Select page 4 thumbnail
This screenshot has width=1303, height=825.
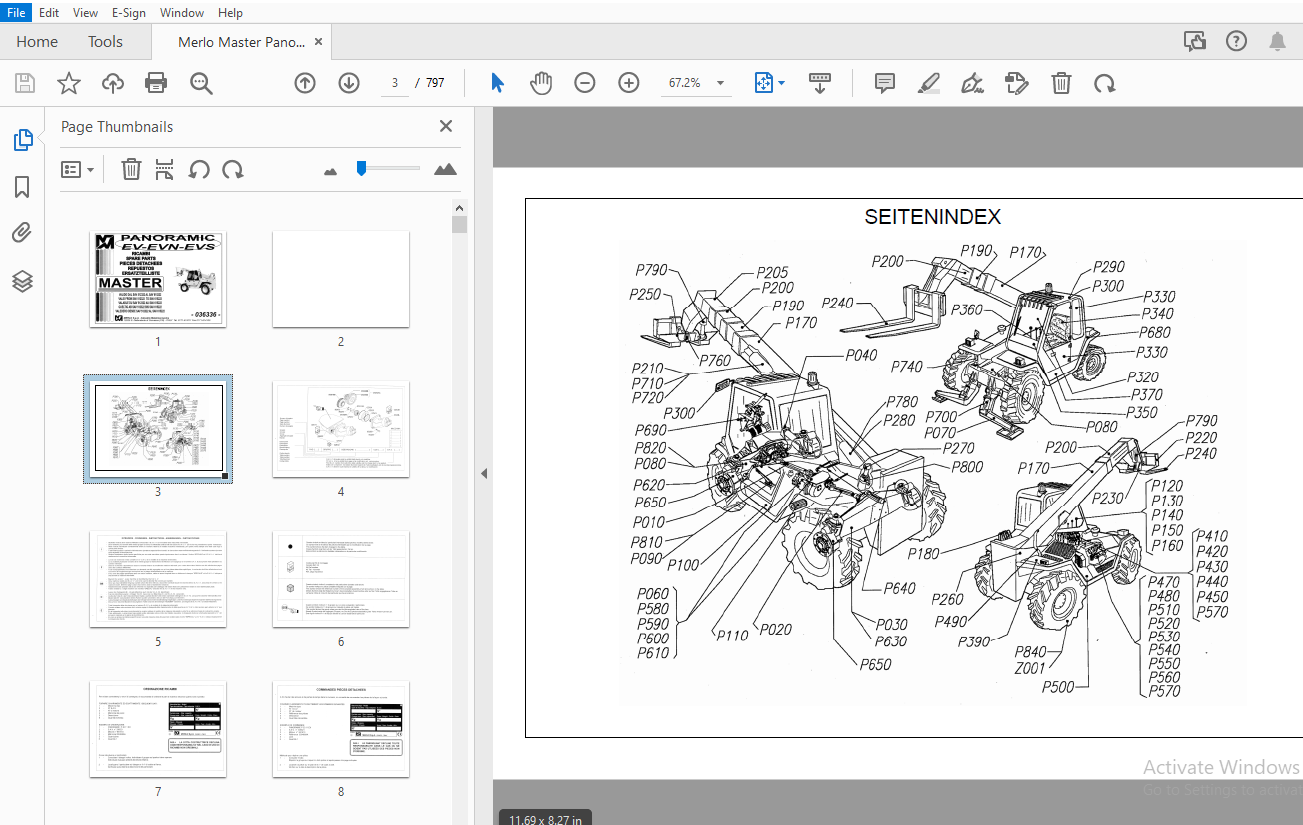click(x=341, y=429)
